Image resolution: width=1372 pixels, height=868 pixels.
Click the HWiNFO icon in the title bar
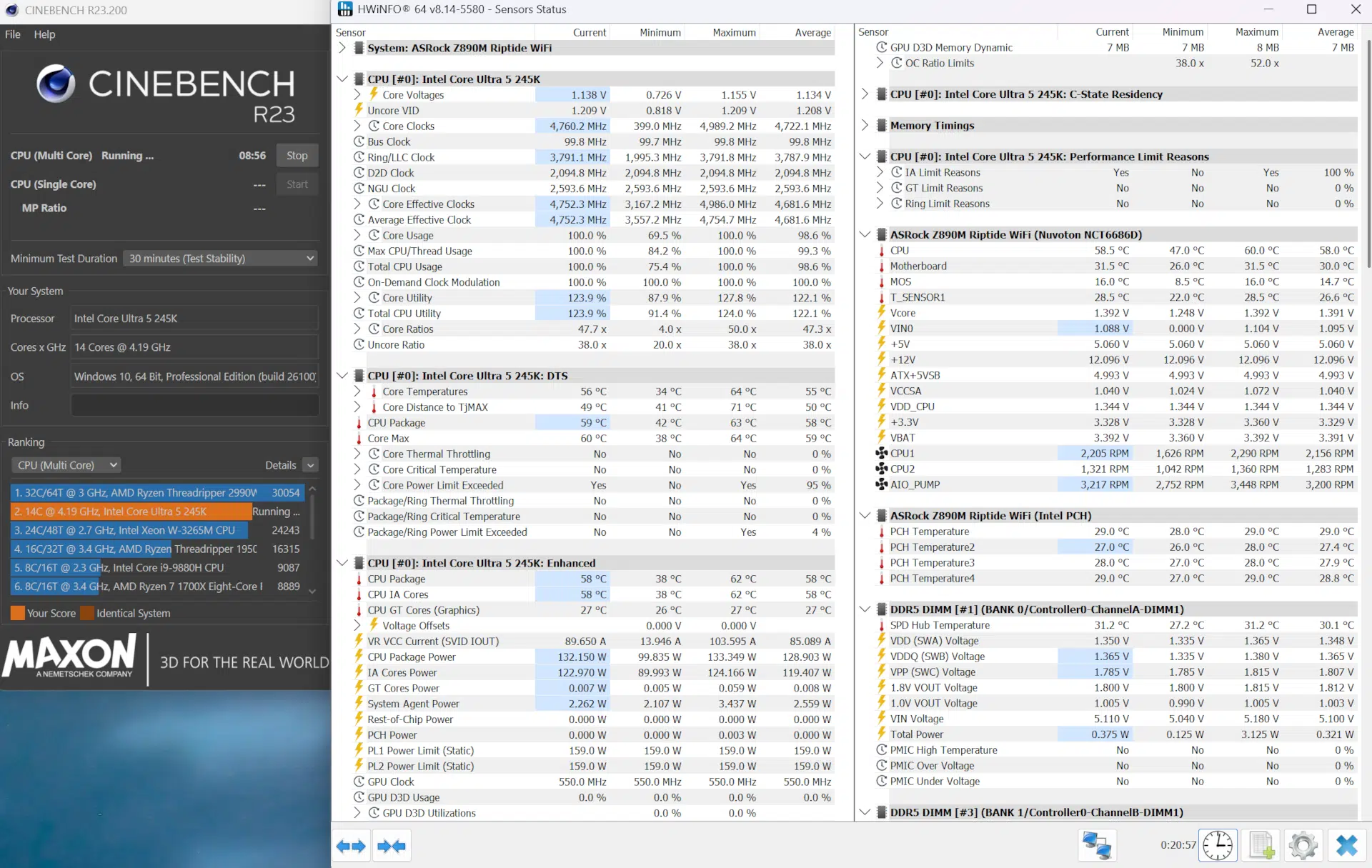(x=345, y=9)
